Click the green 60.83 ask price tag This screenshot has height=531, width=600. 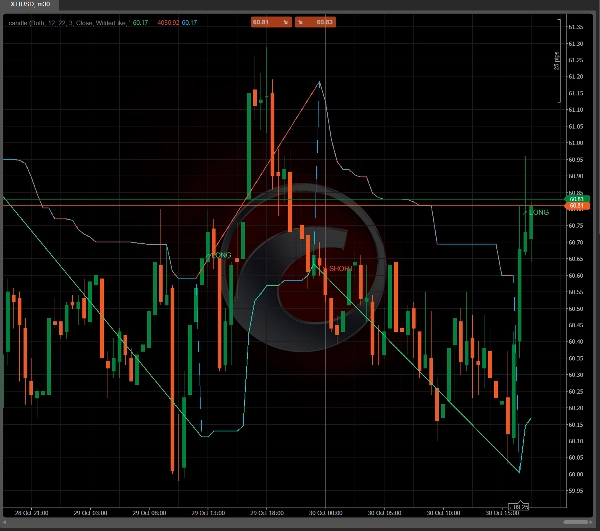(x=577, y=199)
